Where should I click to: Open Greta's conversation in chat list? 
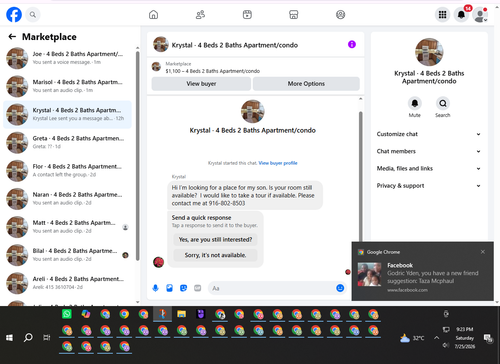(67, 142)
